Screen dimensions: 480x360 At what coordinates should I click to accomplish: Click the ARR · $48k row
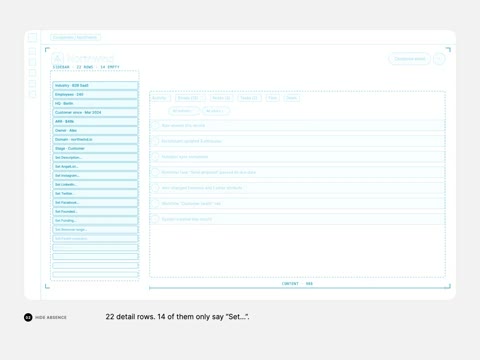point(95,122)
